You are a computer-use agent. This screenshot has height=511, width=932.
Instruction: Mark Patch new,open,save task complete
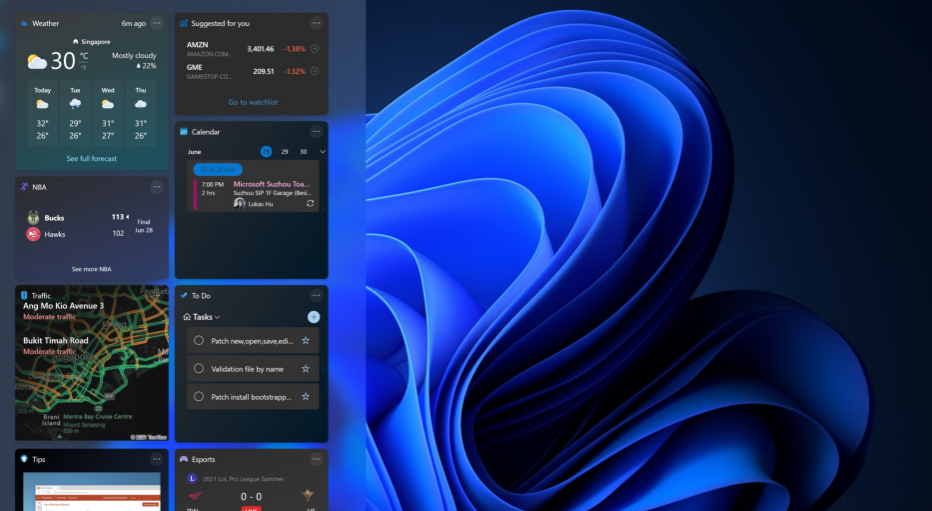199,340
